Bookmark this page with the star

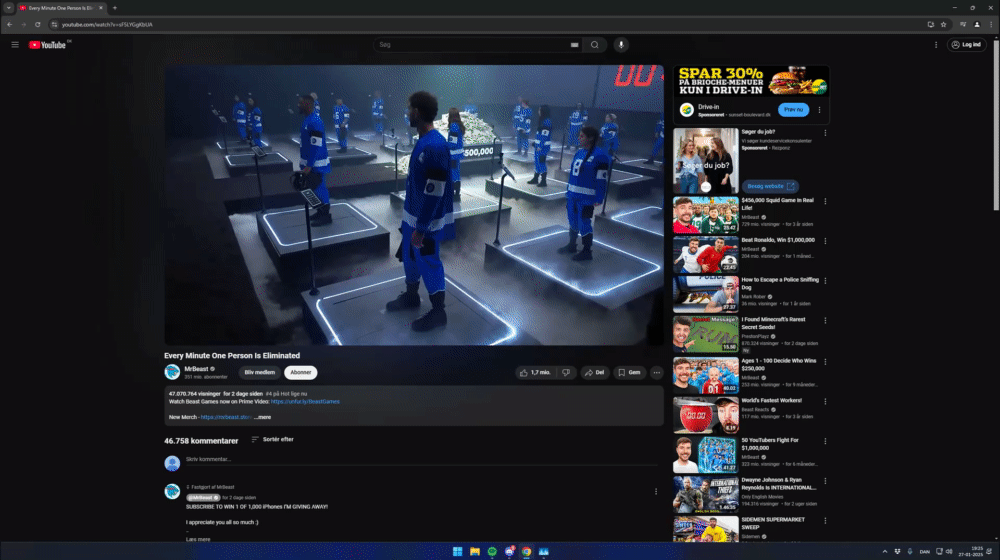(x=943, y=24)
